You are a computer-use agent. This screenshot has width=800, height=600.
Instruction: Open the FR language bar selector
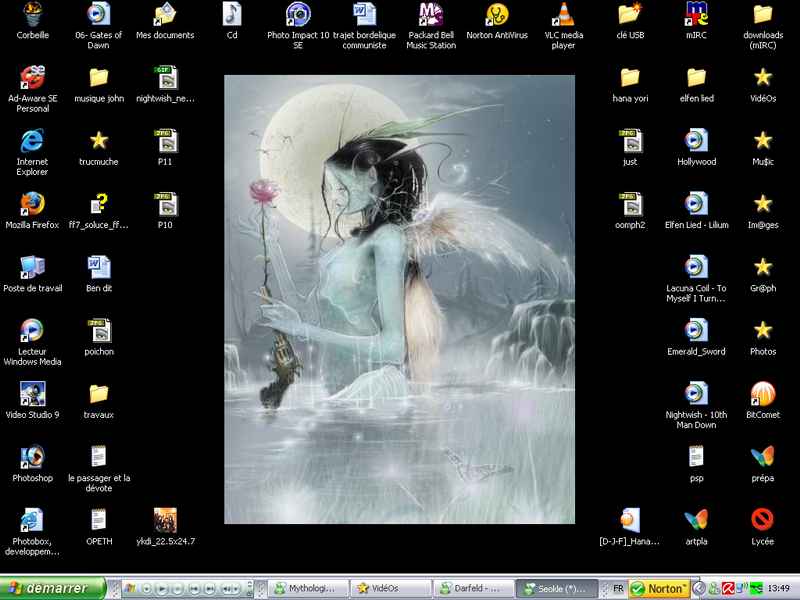coord(618,588)
